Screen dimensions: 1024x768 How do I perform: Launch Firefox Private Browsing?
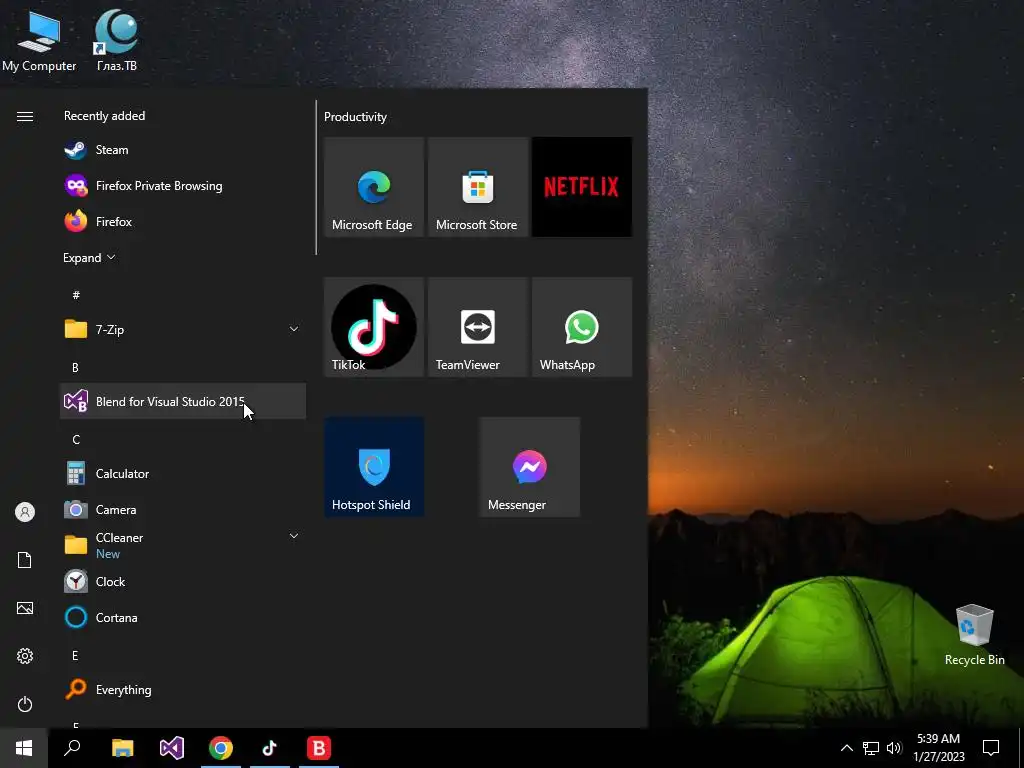point(183,185)
